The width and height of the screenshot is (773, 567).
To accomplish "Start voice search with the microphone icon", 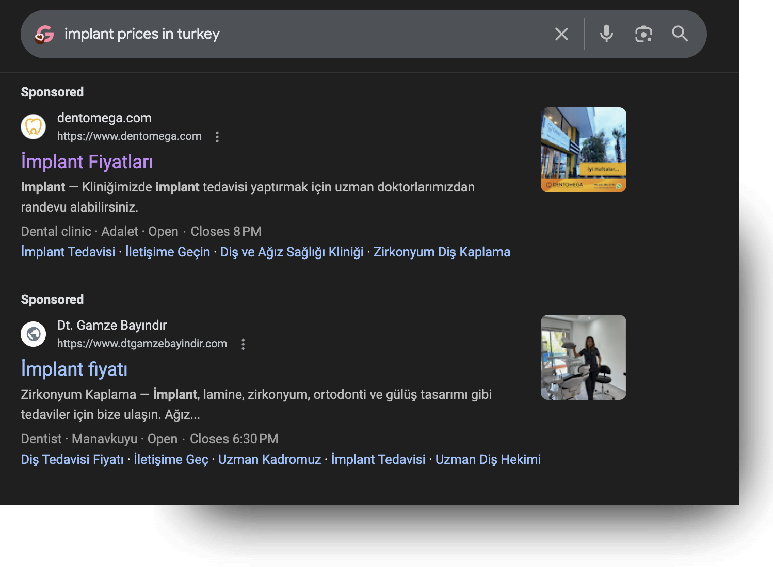I will [606, 34].
